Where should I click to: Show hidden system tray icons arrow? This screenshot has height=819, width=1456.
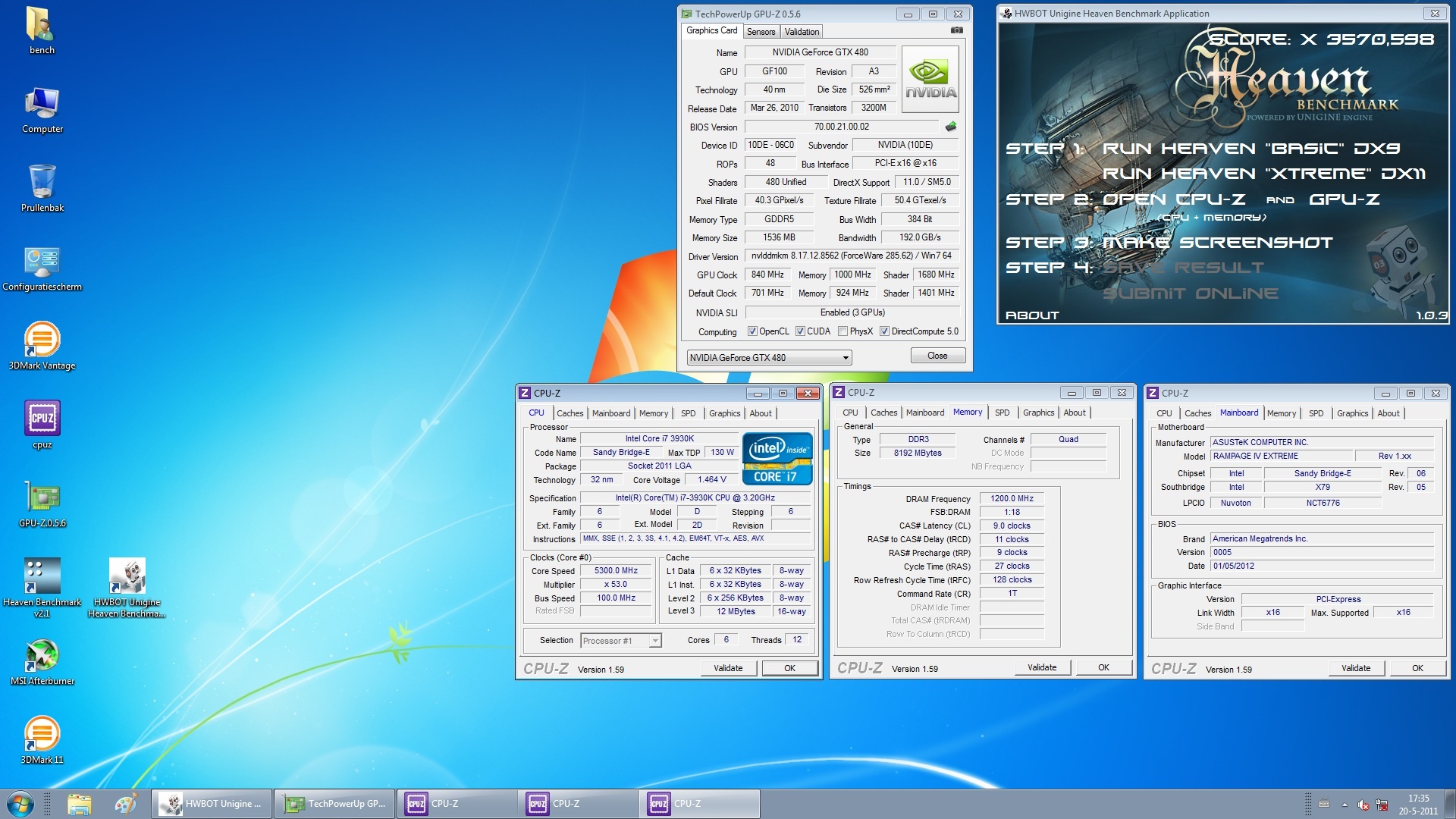1345,804
